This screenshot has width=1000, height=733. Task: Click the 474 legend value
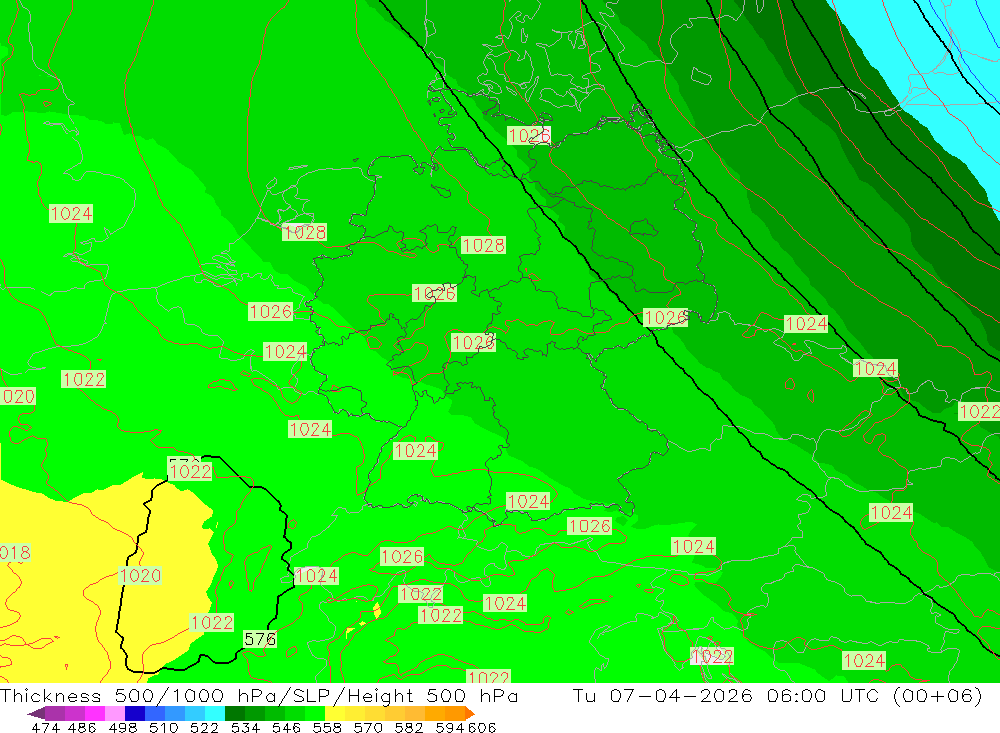[45, 728]
